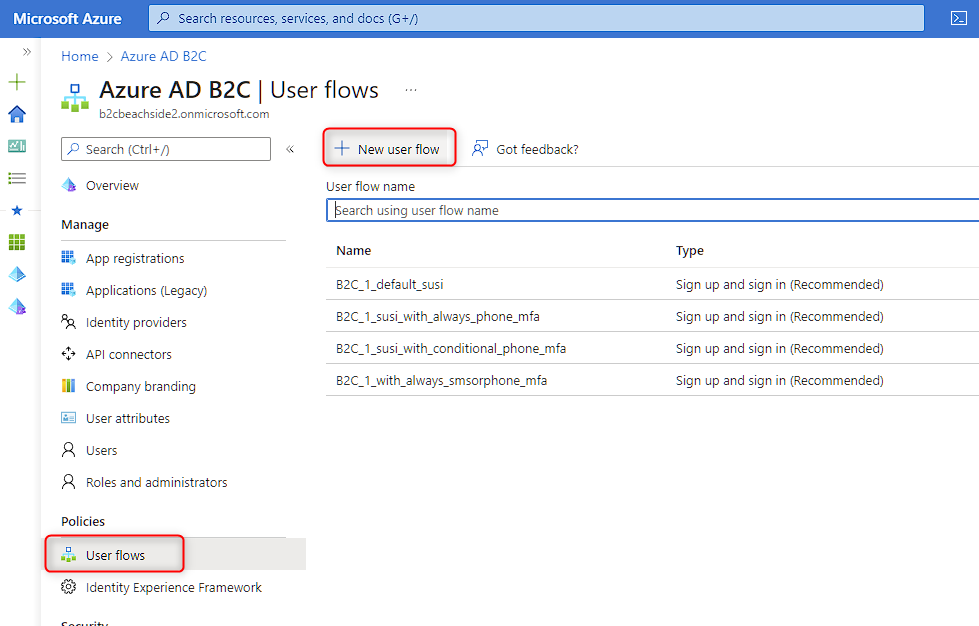Viewport: 979px width, 626px height.
Task: Click the Microsoft Azure logo text
Action: coord(67,19)
